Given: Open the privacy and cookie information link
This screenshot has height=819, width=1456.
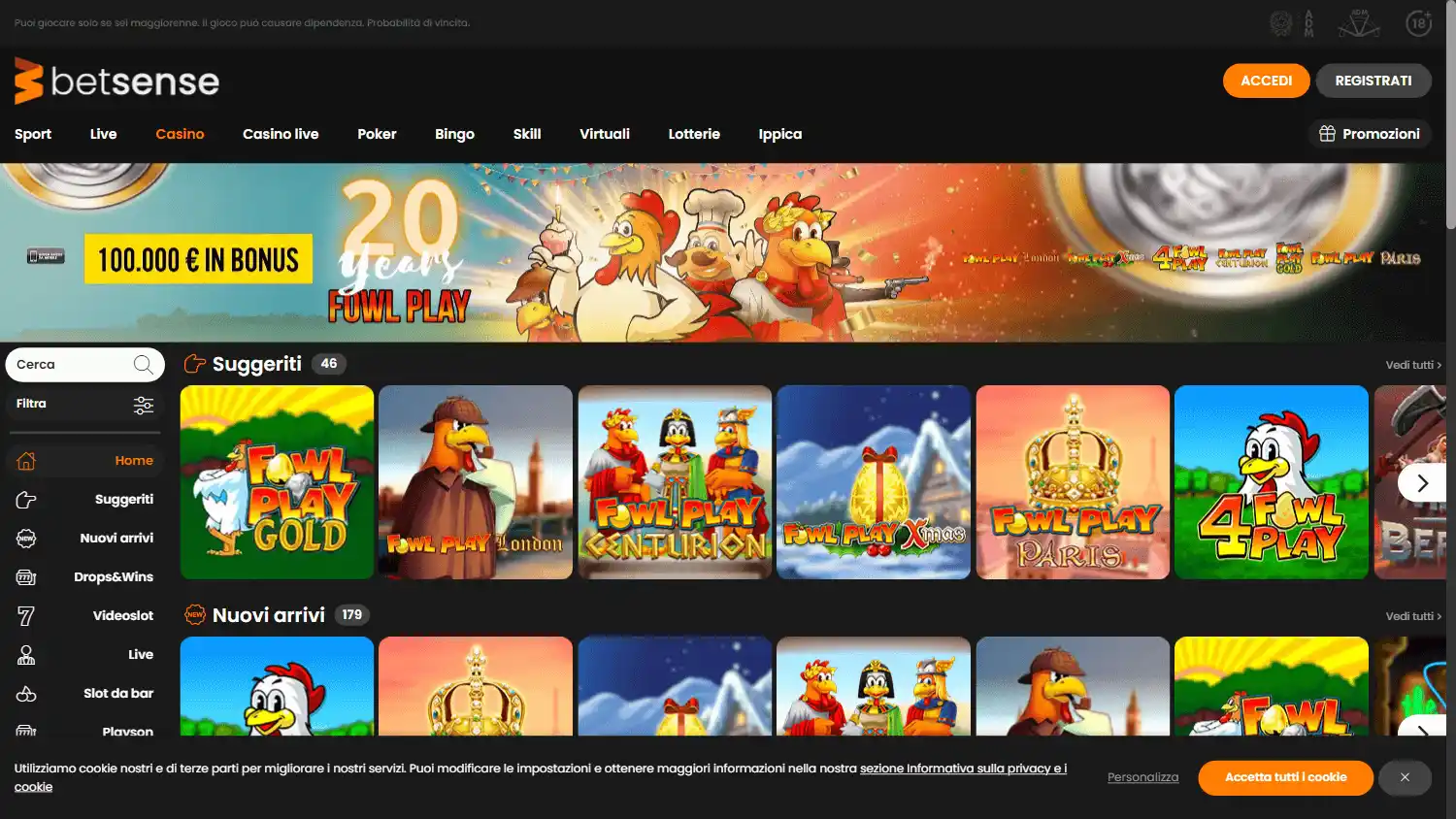Looking at the screenshot, I should [963, 769].
